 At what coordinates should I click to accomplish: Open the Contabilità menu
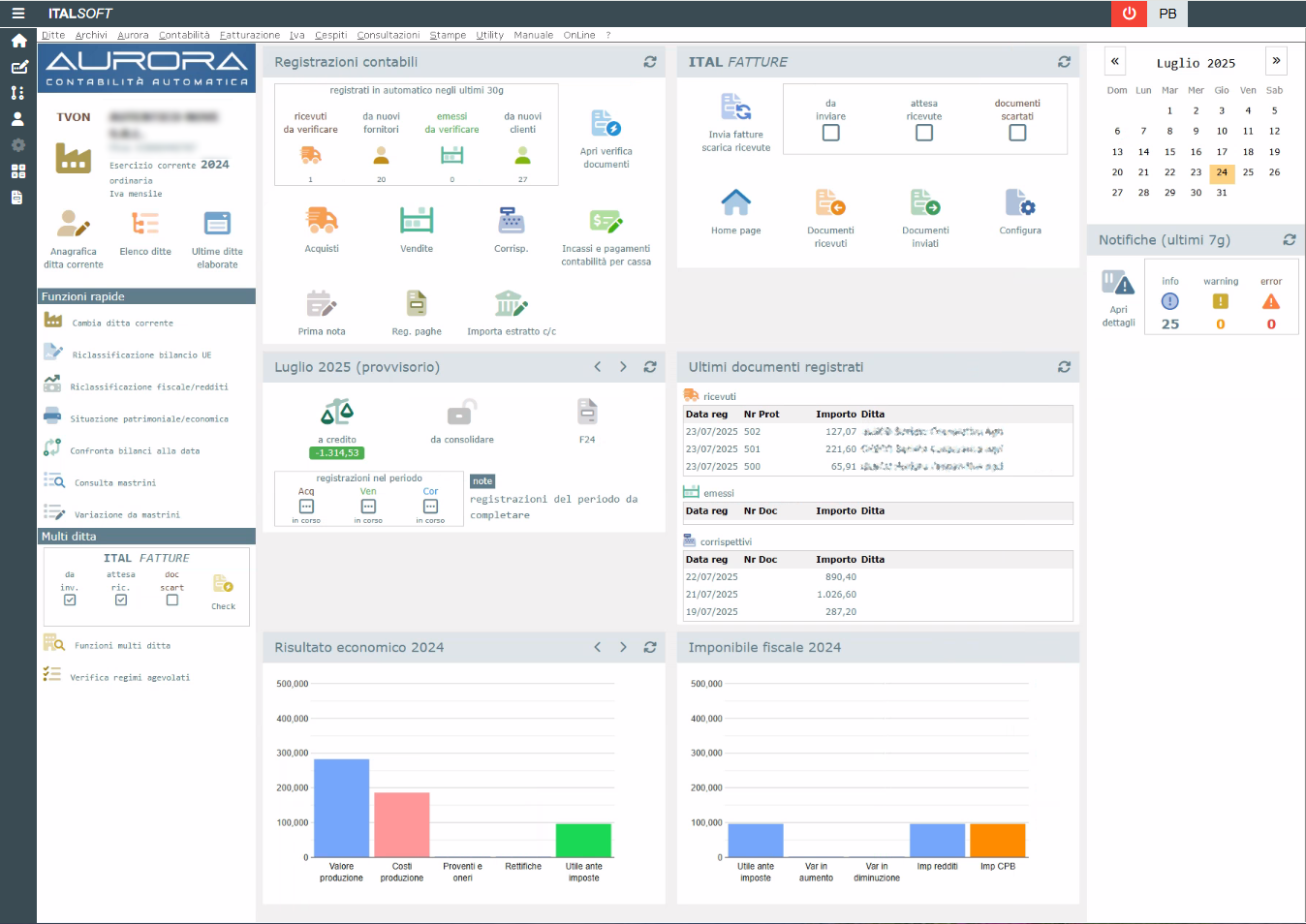(x=184, y=35)
